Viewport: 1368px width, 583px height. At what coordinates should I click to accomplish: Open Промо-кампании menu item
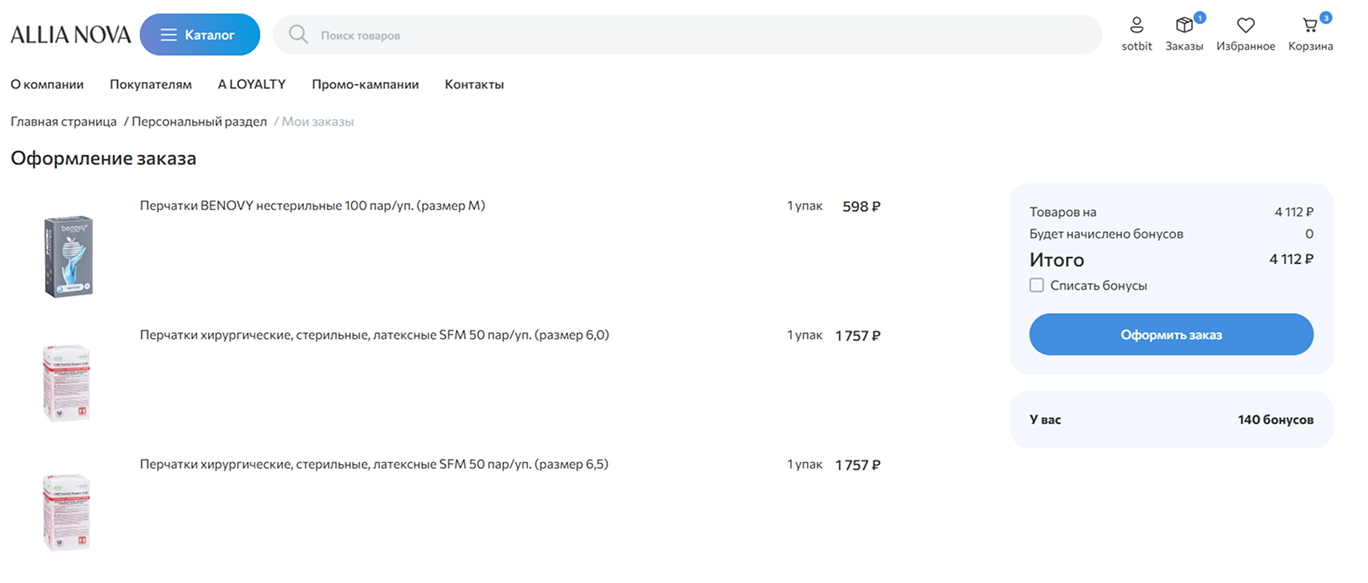pyautogui.click(x=365, y=85)
